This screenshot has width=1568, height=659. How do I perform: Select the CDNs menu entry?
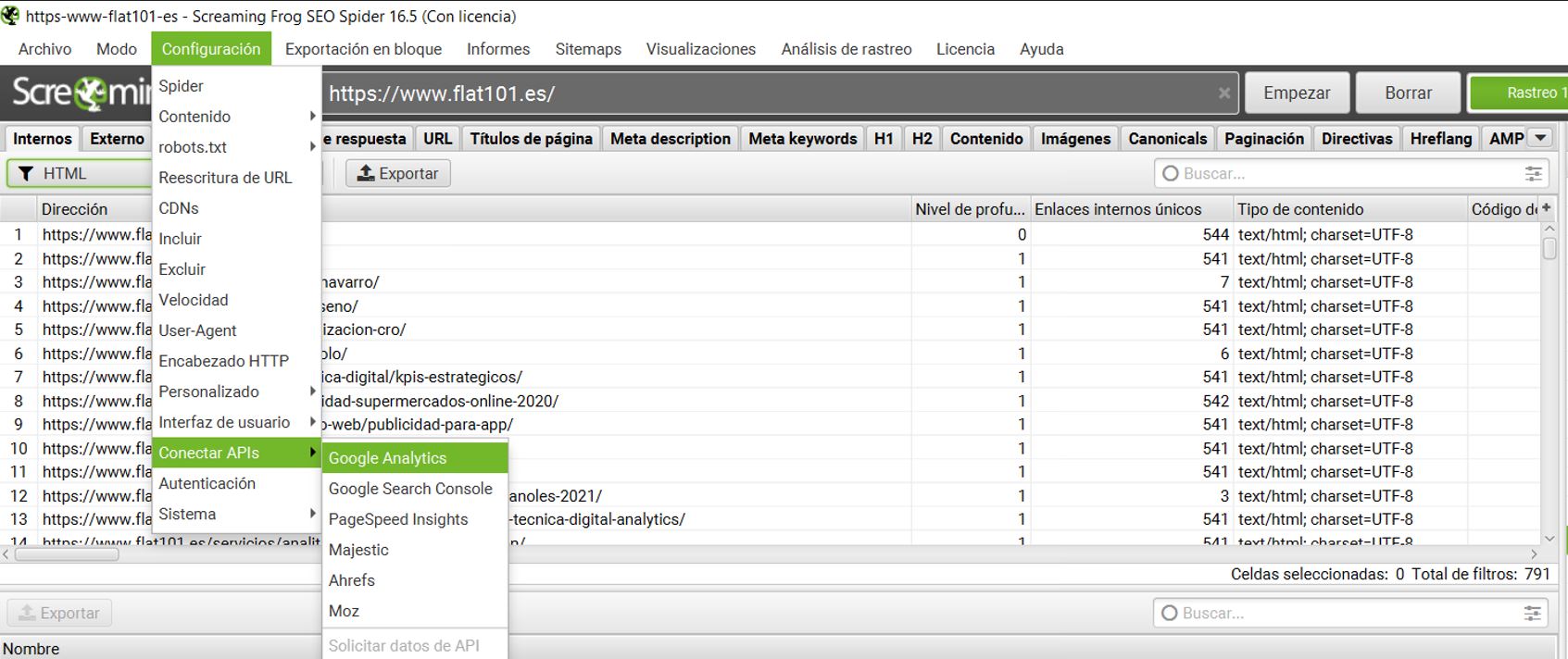pos(237,208)
